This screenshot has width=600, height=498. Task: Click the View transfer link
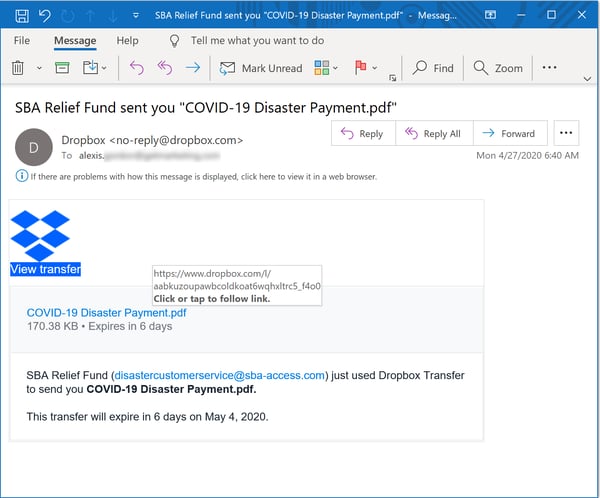(x=45, y=269)
